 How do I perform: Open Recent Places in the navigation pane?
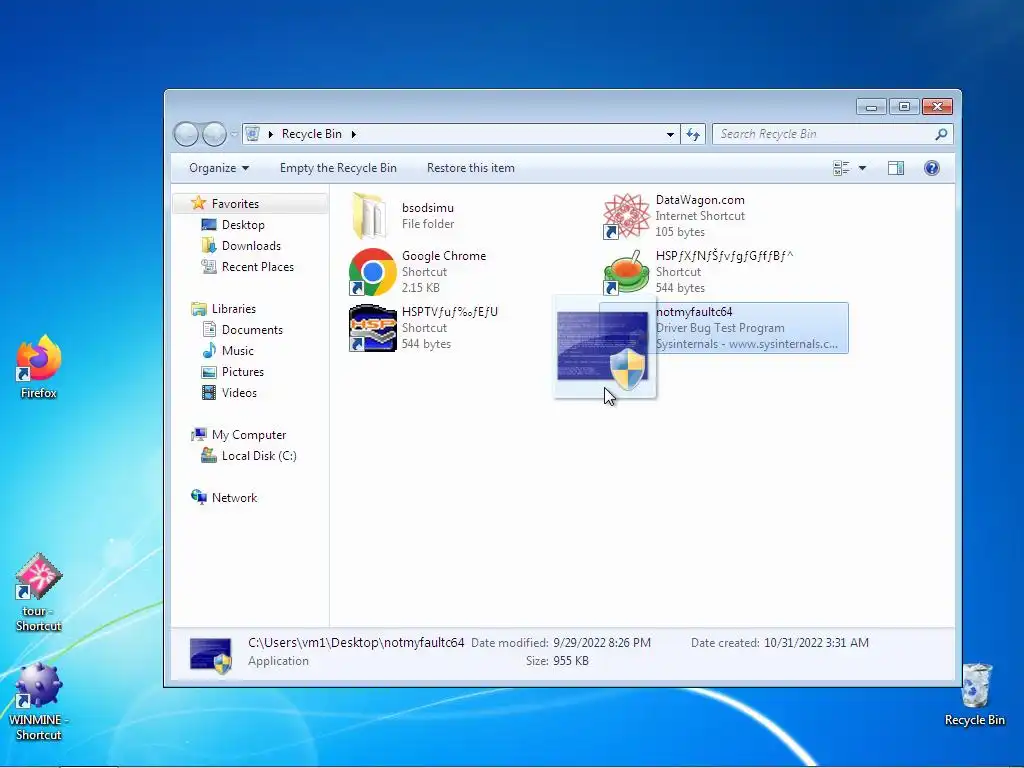(x=257, y=266)
